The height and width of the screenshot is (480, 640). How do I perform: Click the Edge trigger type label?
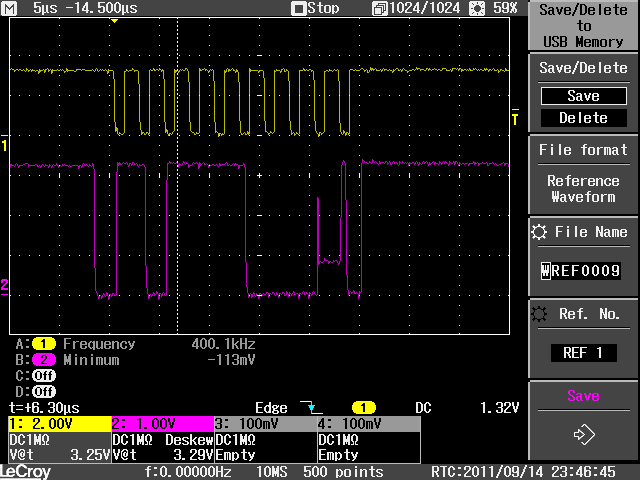(x=271, y=408)
